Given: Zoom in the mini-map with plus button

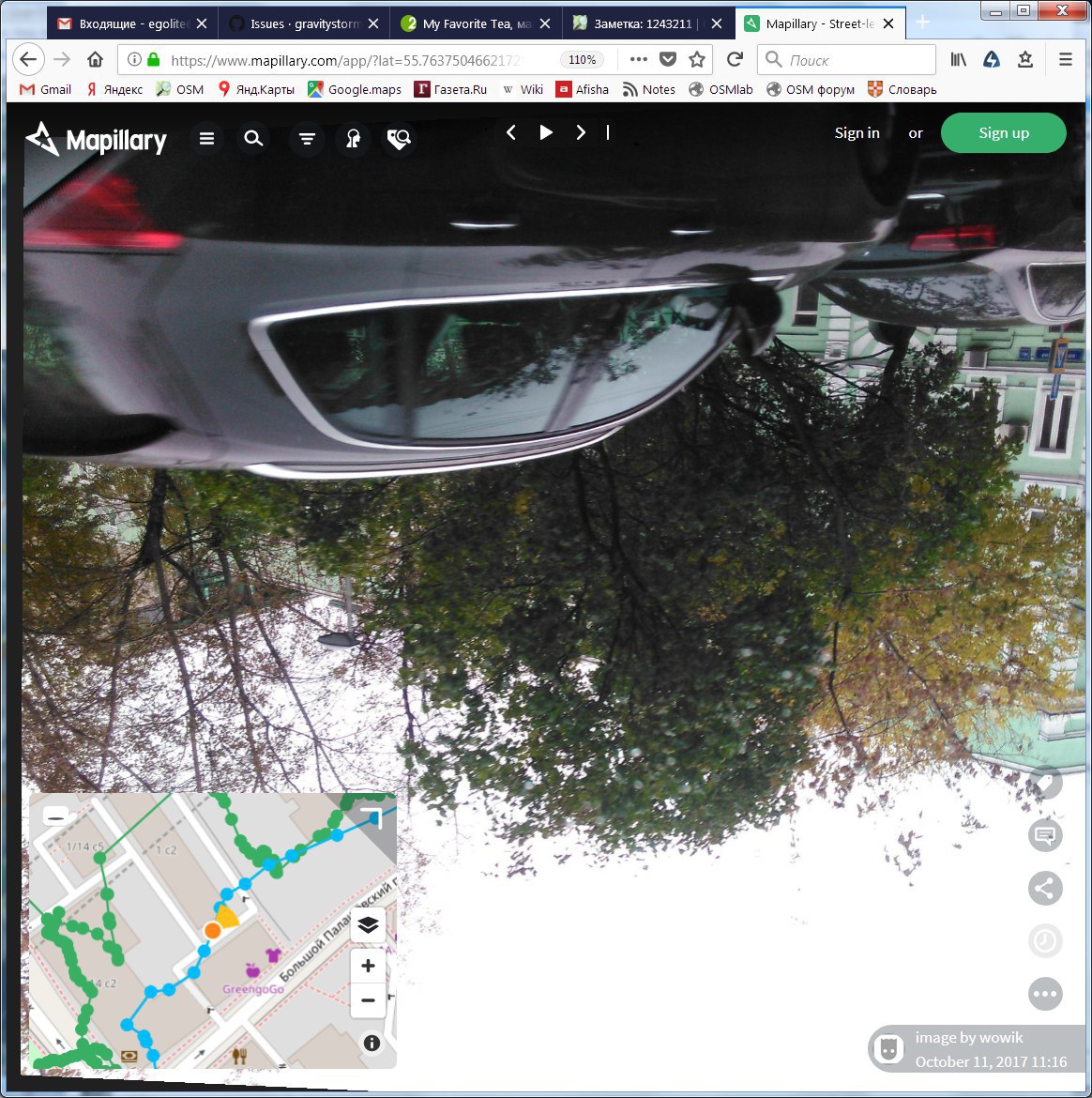Looking at the screenshot, I should [368, 966].
